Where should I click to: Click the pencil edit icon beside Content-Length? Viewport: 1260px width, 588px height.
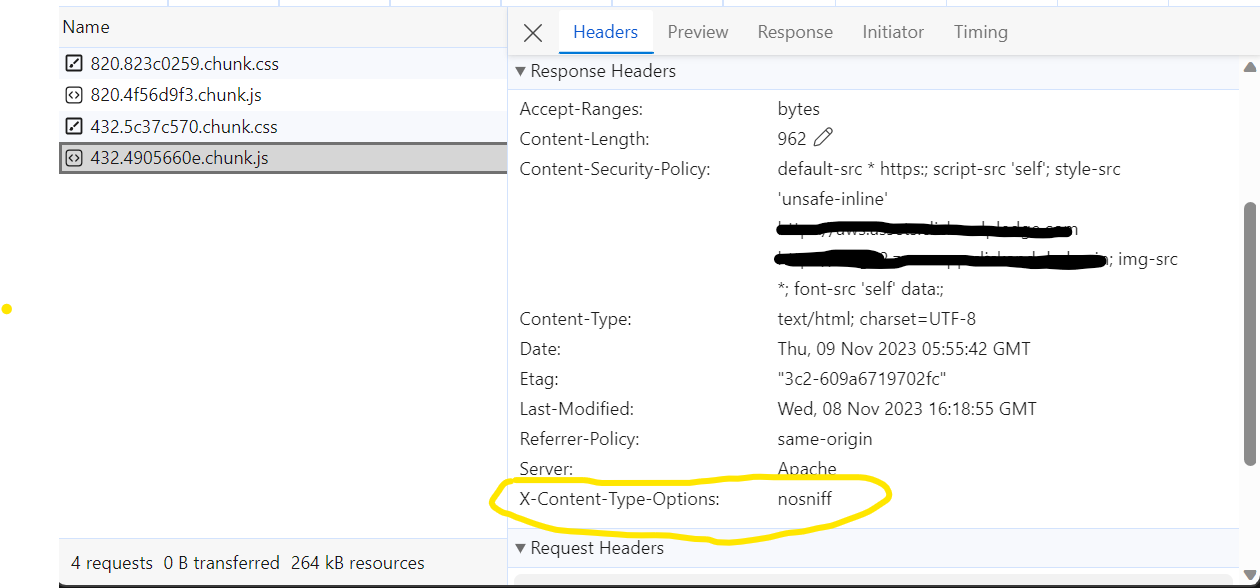click(823, 138)
